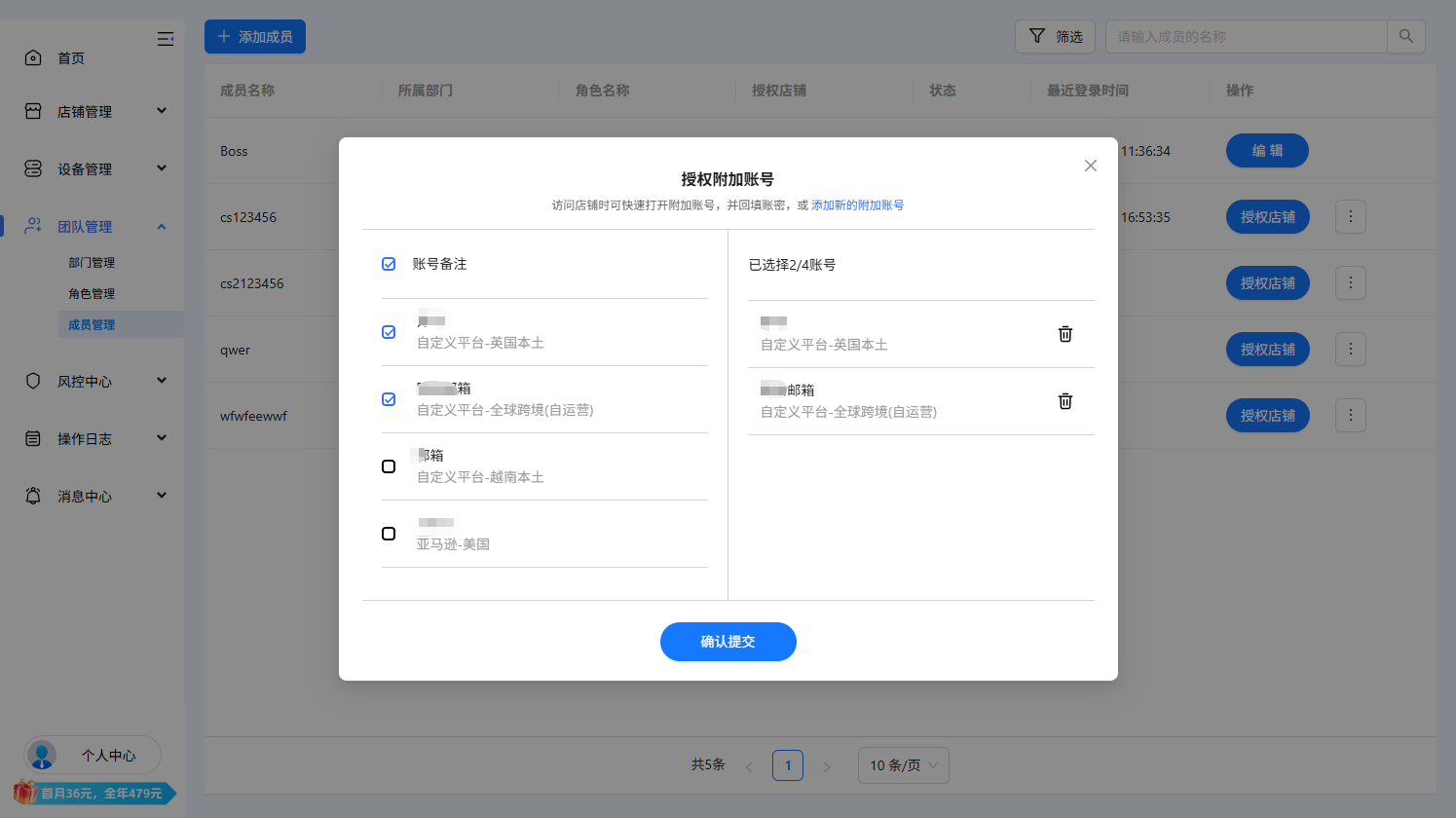Click the 首页 home icon

point(33,58)
